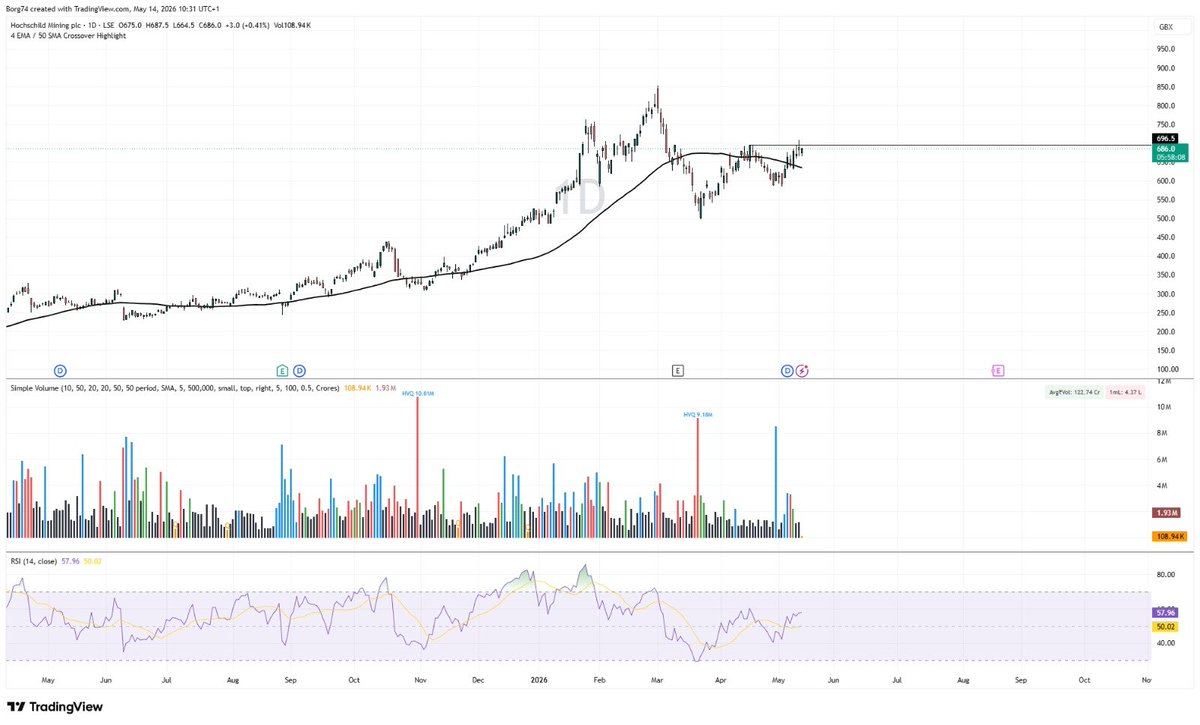Click the 800.0 price scale label

(x=1165, y=106)
